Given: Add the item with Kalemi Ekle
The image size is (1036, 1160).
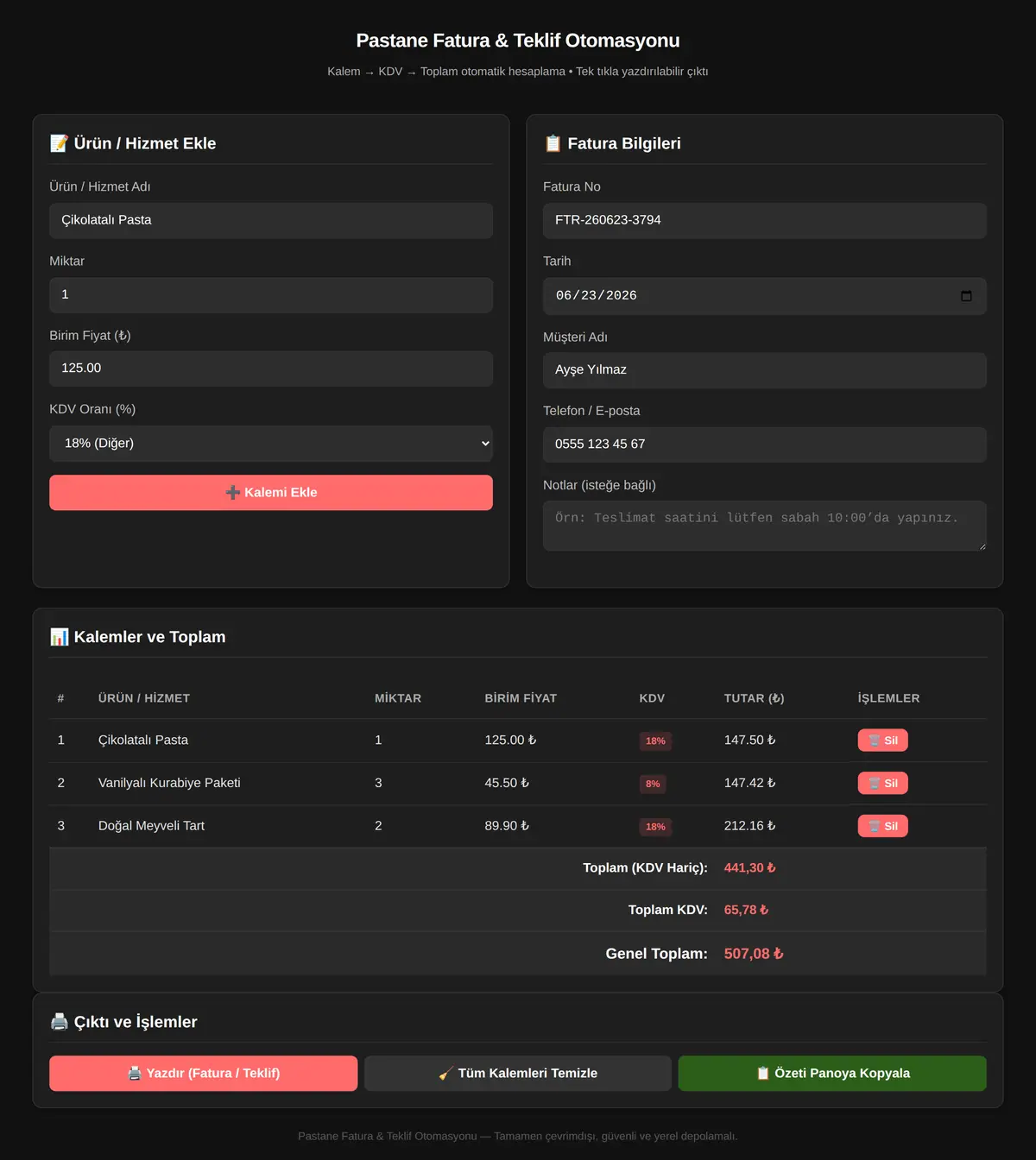Looking at the screenshot, I should pyautogui.click(x=271, y=493).
